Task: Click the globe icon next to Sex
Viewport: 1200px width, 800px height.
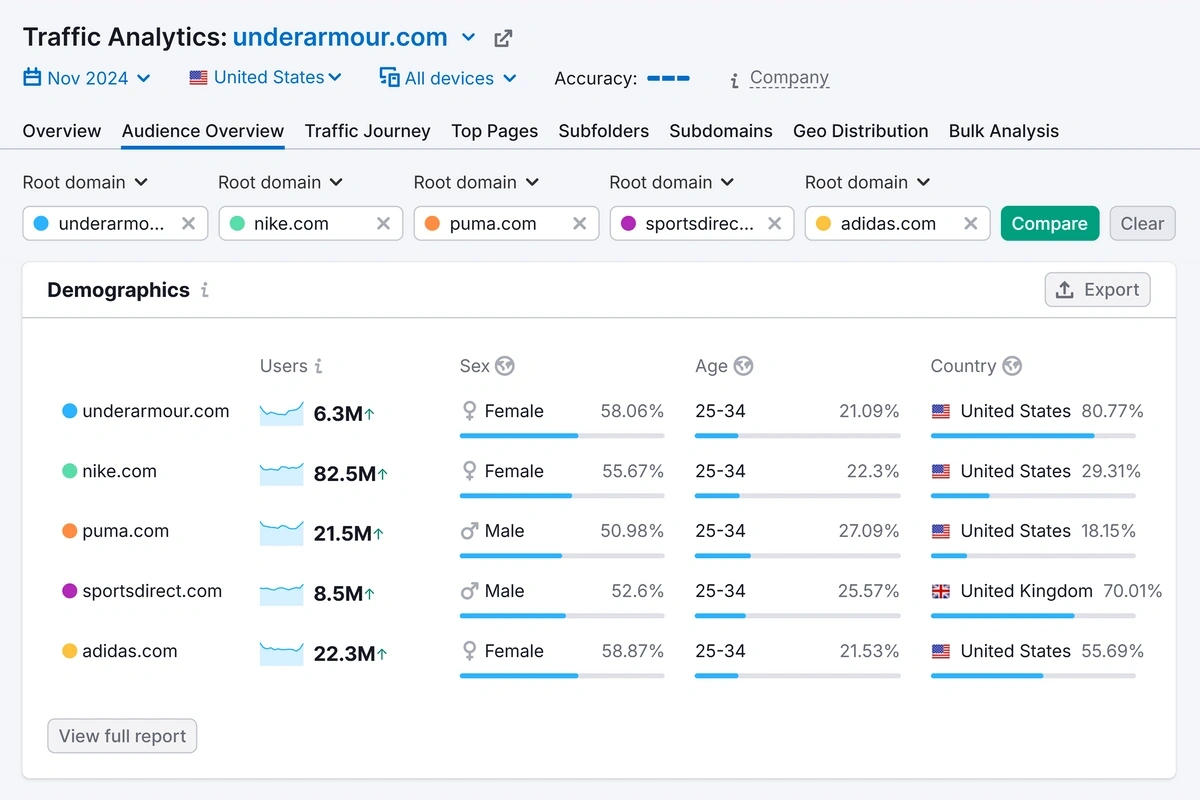Action: [x=505, y=366]
